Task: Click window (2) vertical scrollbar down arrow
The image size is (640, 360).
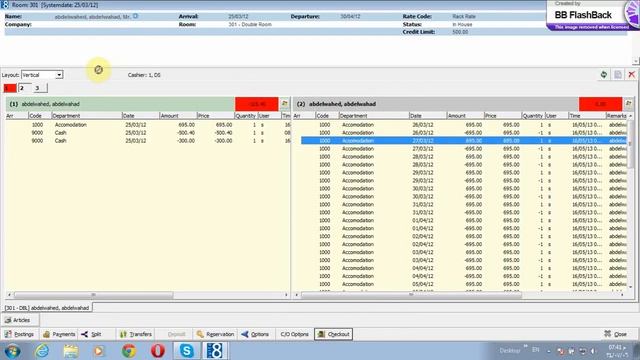Action: click(631, 287)
